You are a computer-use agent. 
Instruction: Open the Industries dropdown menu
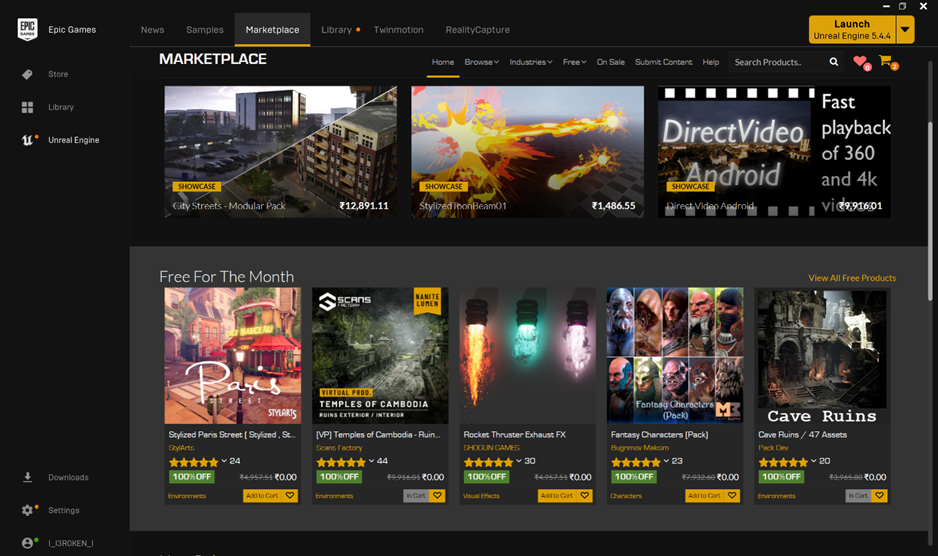531,62
